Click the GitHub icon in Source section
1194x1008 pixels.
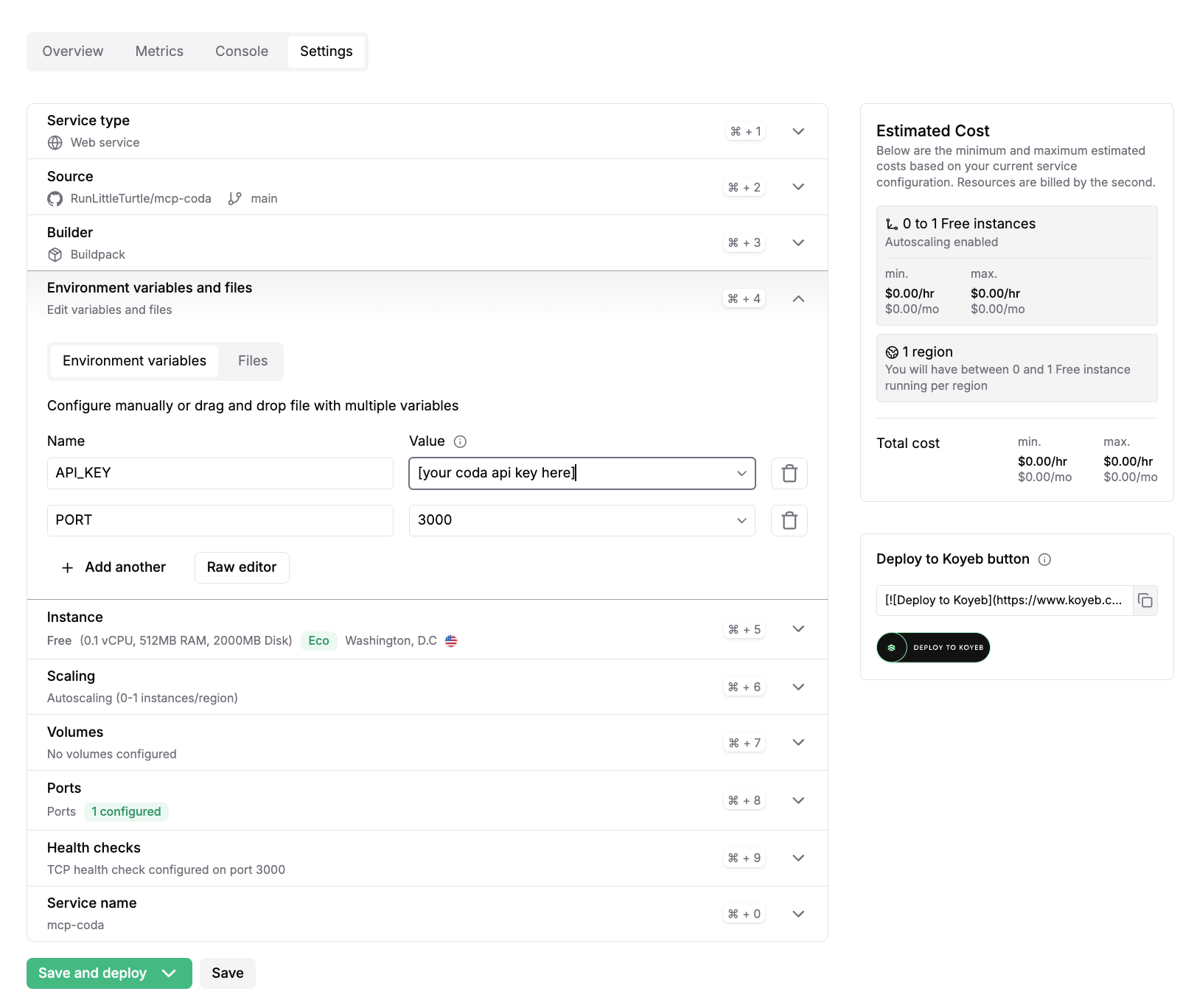(x=55, y=199)
